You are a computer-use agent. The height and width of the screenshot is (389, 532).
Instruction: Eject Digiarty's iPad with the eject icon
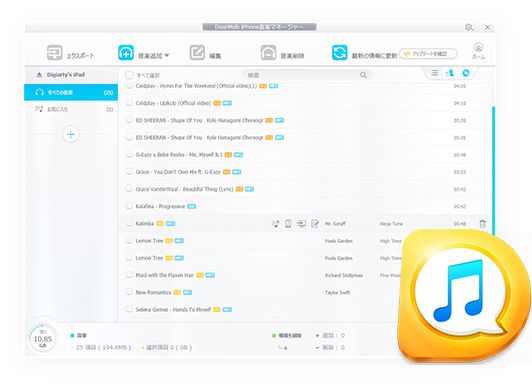click(39, 75)
